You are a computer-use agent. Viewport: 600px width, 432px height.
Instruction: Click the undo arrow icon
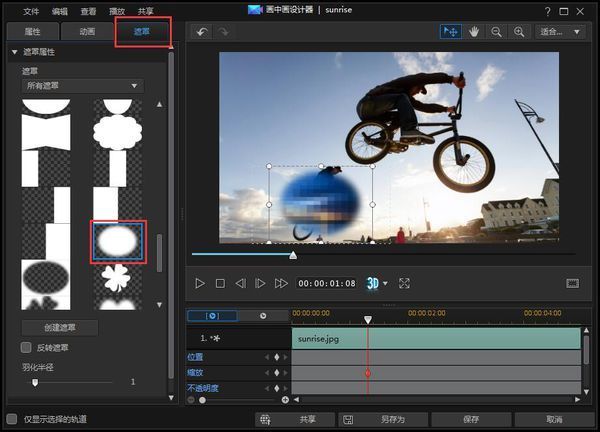201,32
